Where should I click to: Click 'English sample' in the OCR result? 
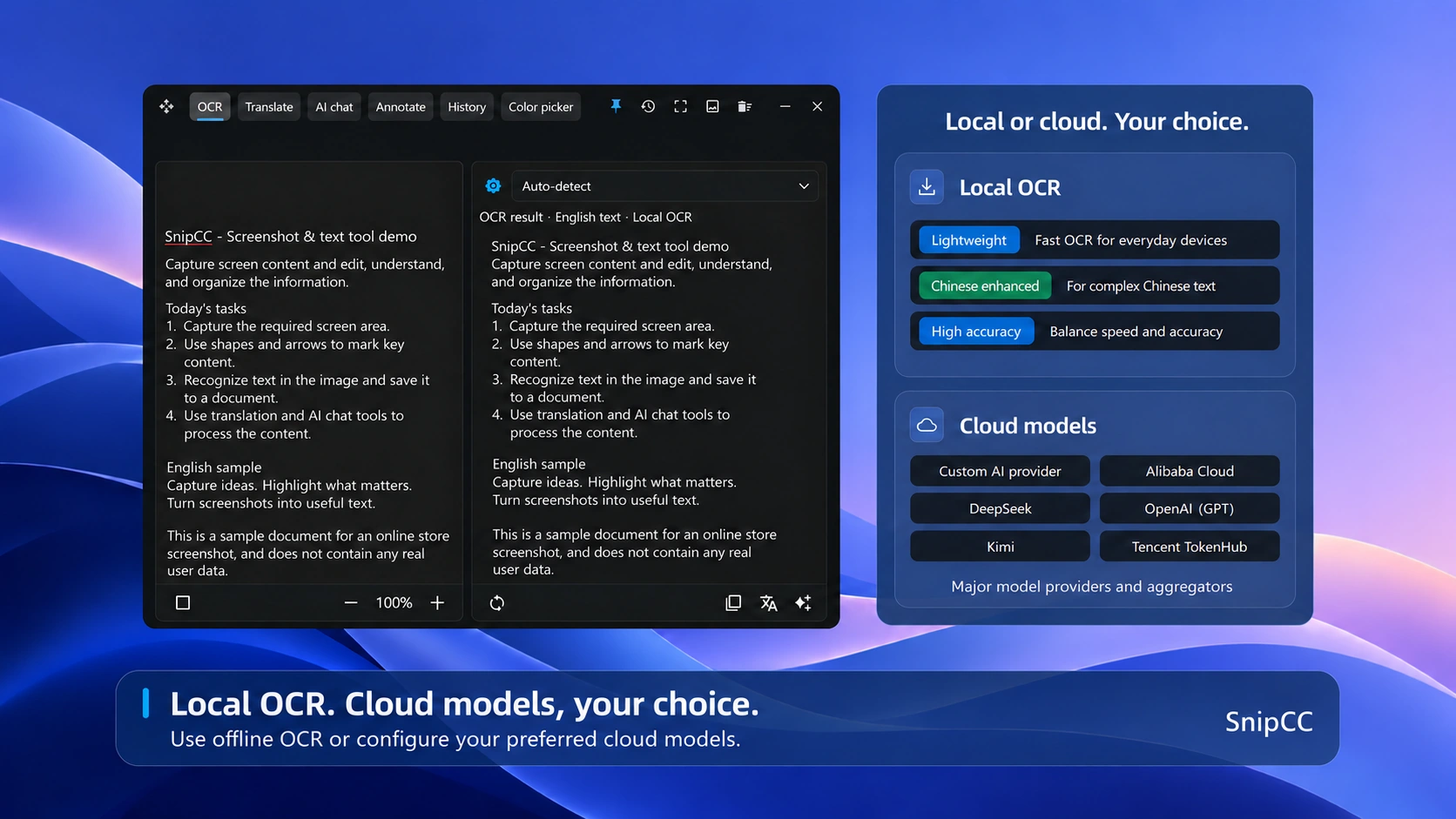pos(539,464)
